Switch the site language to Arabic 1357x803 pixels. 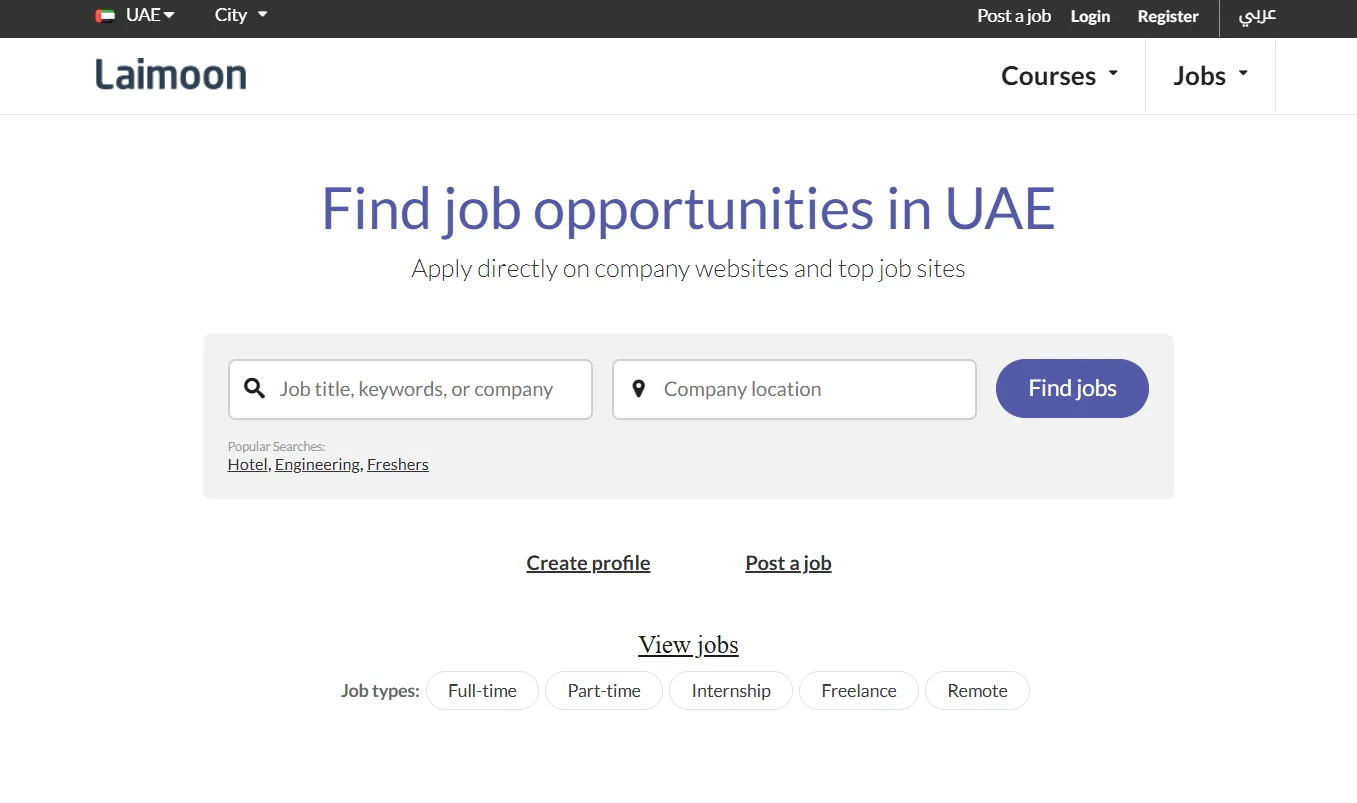pyautogui.click(x=1257, y=16)
